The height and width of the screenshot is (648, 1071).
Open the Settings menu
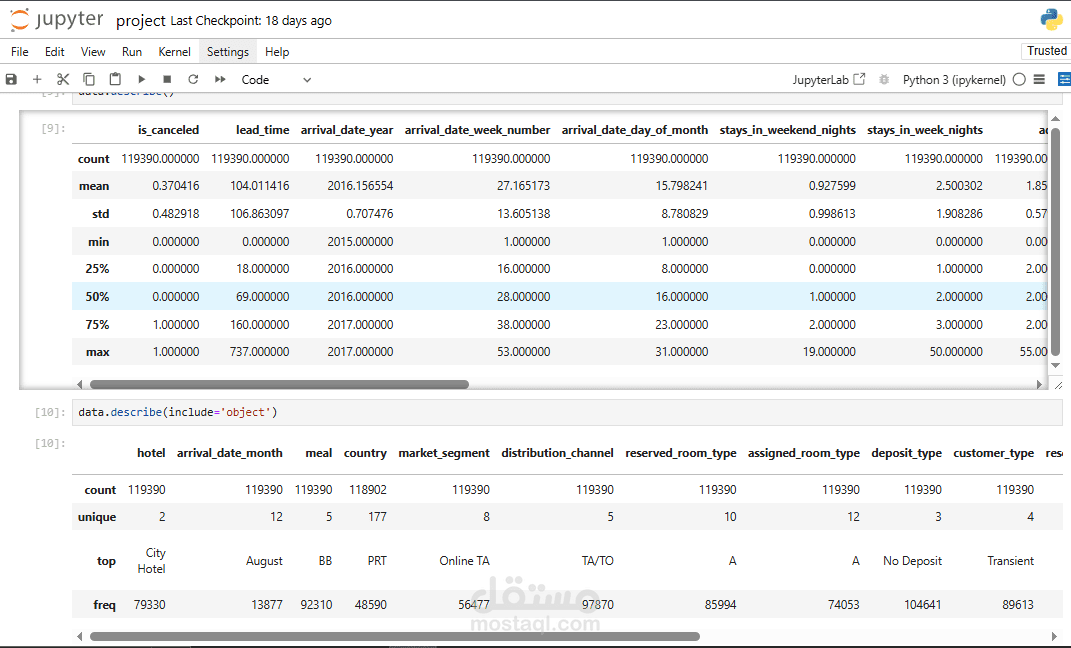(227, 52)
